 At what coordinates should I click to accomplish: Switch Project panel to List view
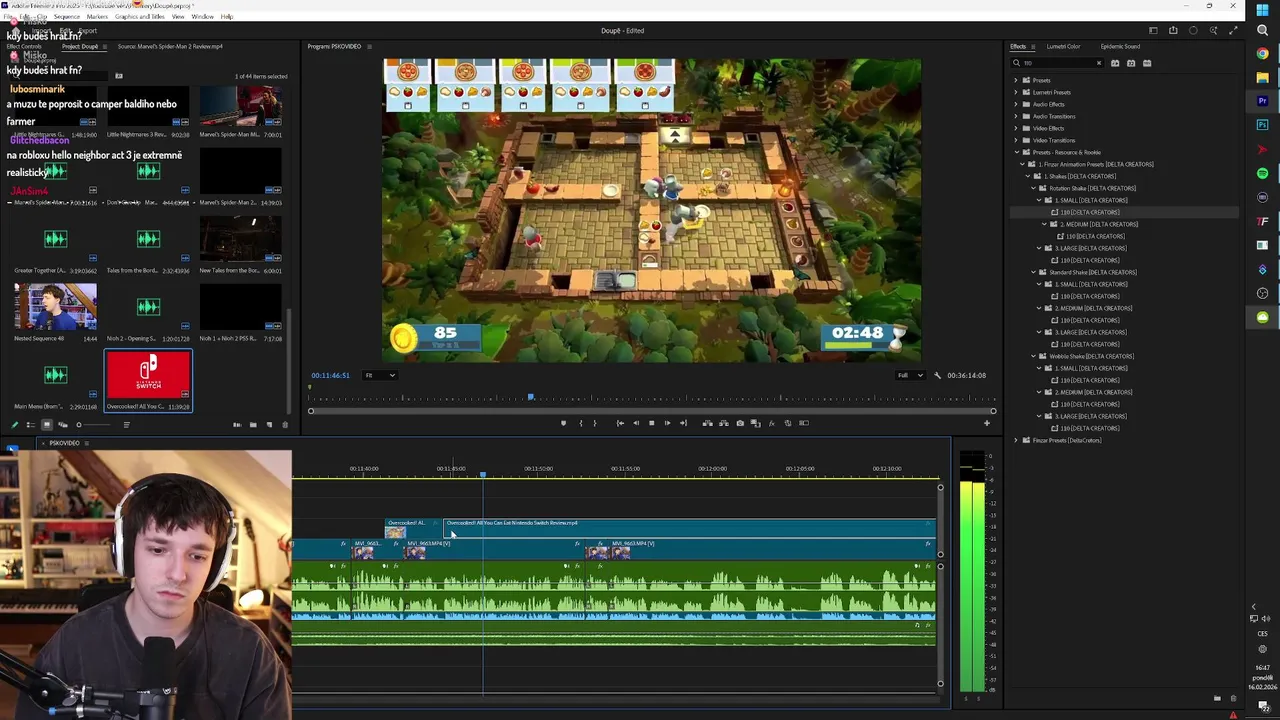[x=30, y=425]
